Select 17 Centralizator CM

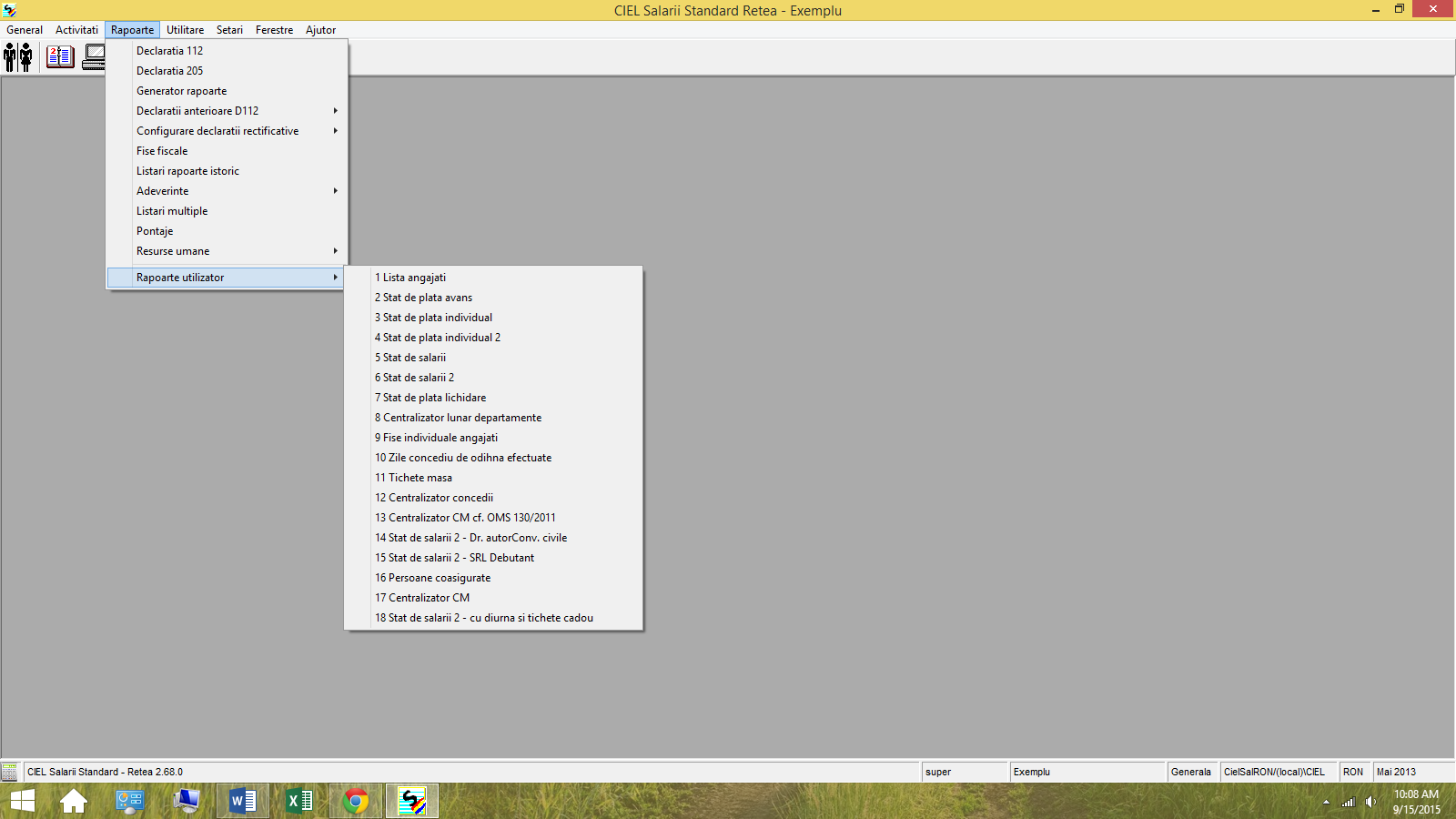493,598
